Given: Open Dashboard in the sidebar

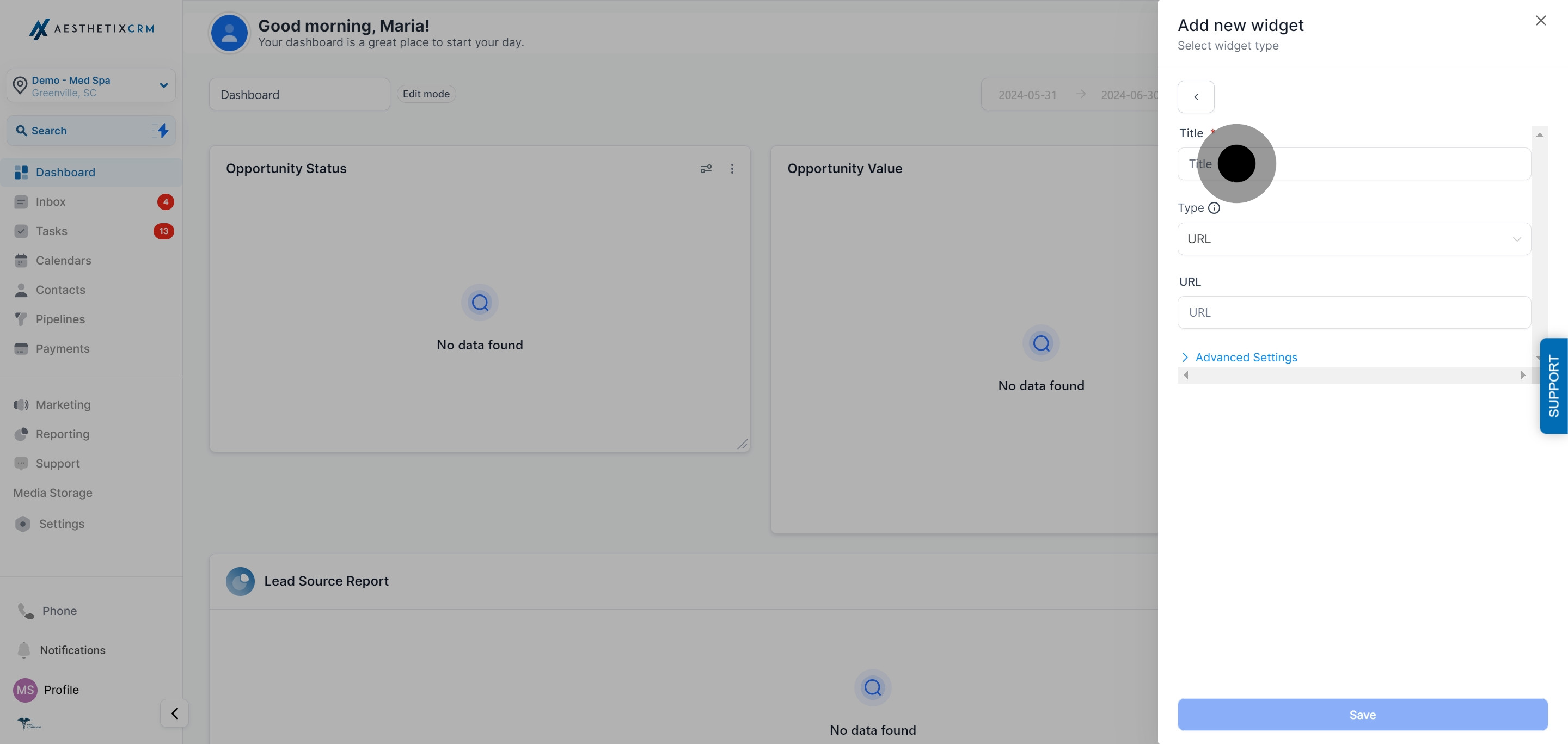Looking at the screenshot, I should 91,172.
